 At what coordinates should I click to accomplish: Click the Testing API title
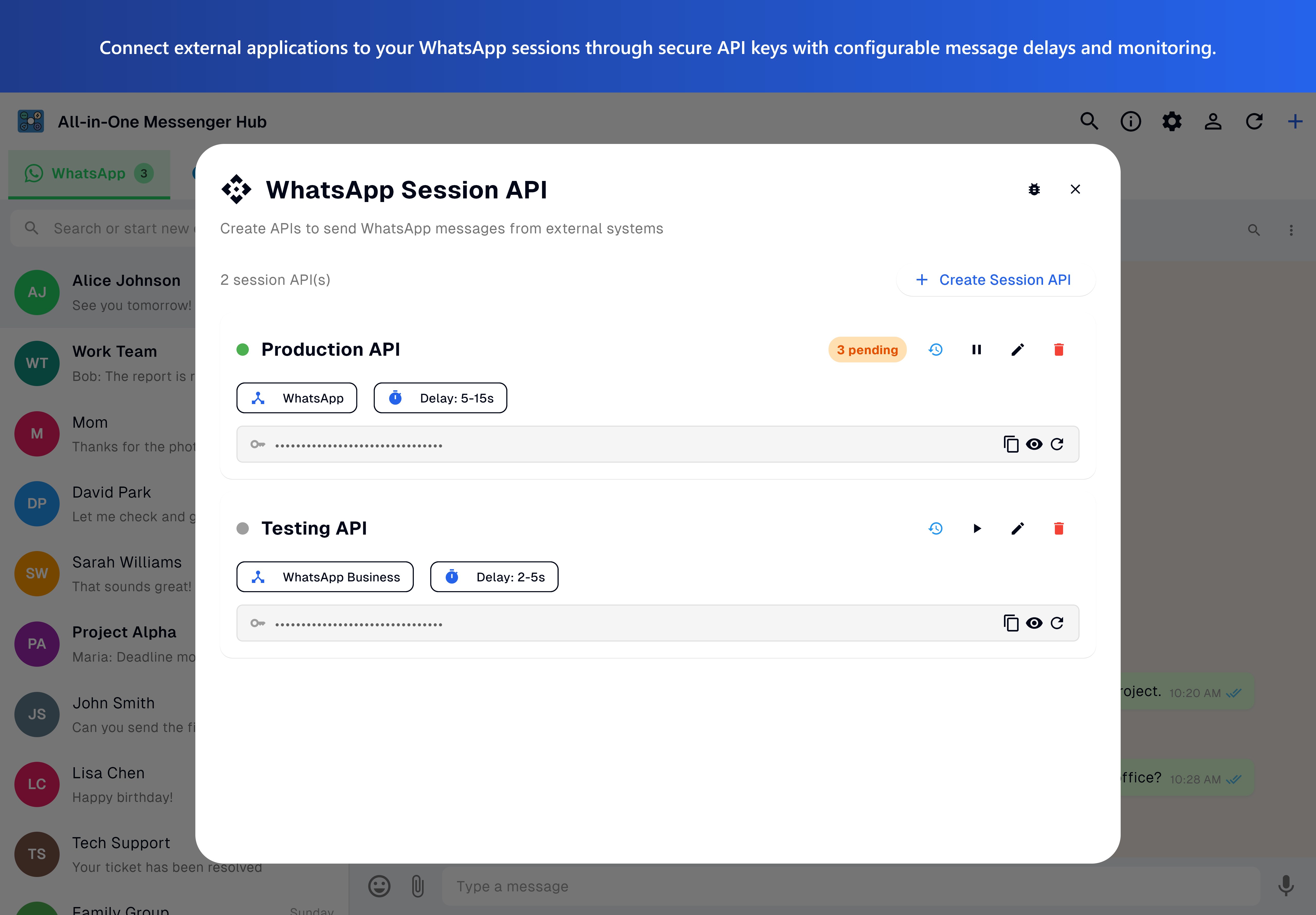(314, 529)
